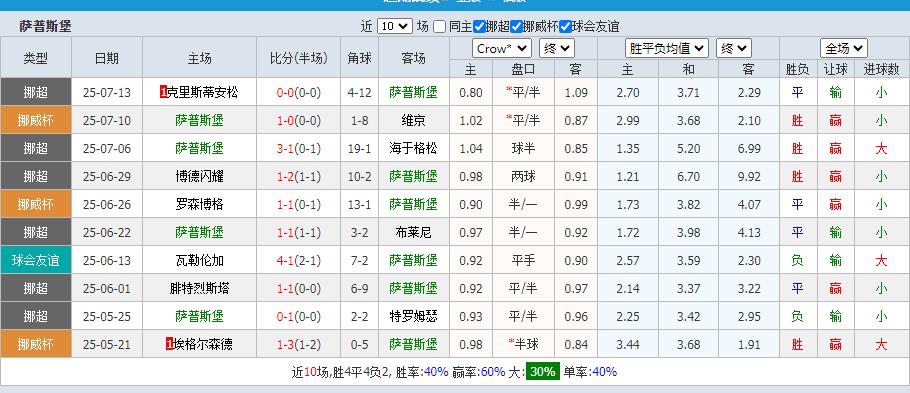Click score 1-0(0-0) against 维京
The width and height of the screenshot is (910, 393).
tap(298, 121)
